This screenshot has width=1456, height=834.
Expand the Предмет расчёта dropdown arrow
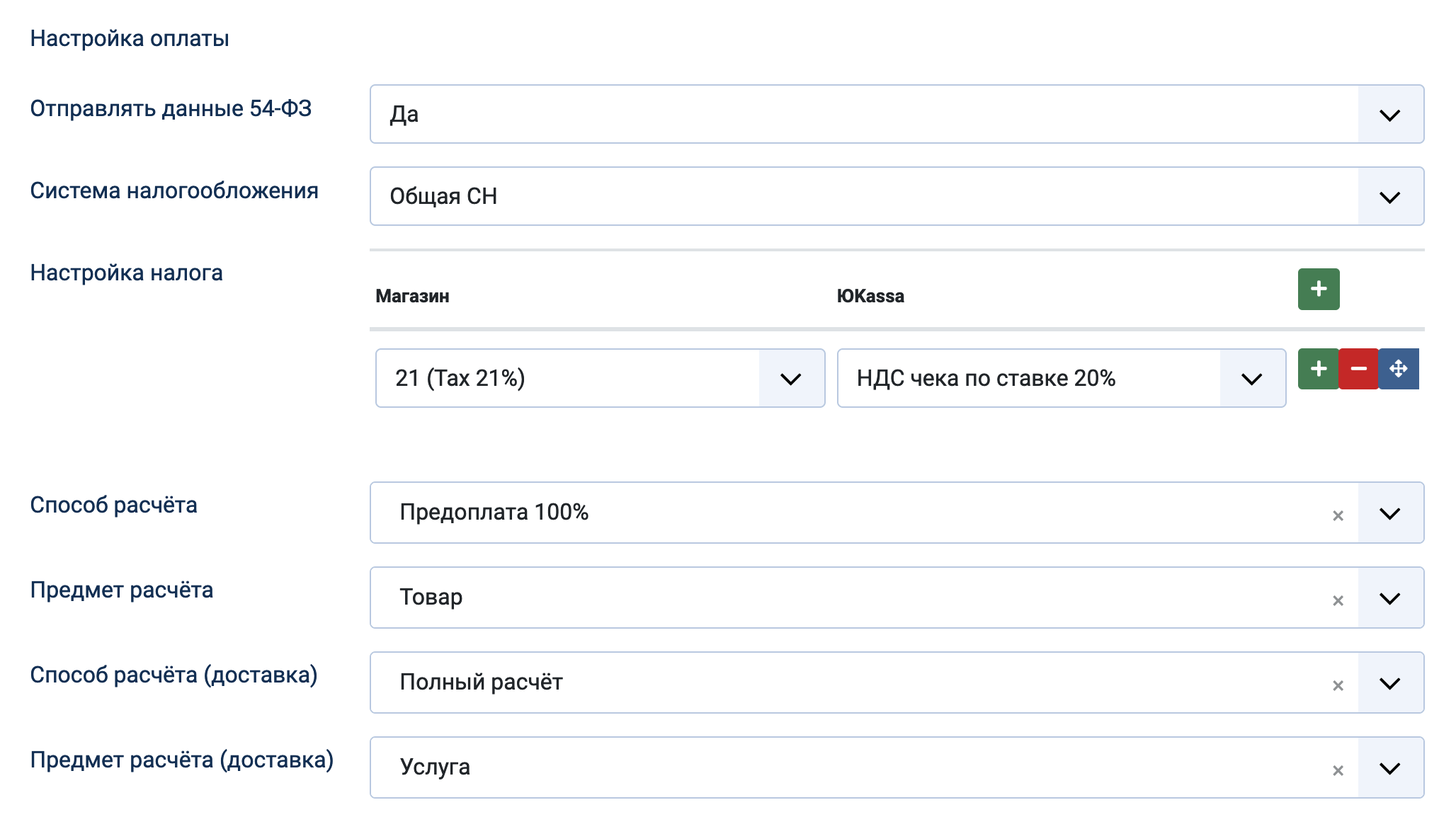pyautogui.click(x=1390, y=598)
